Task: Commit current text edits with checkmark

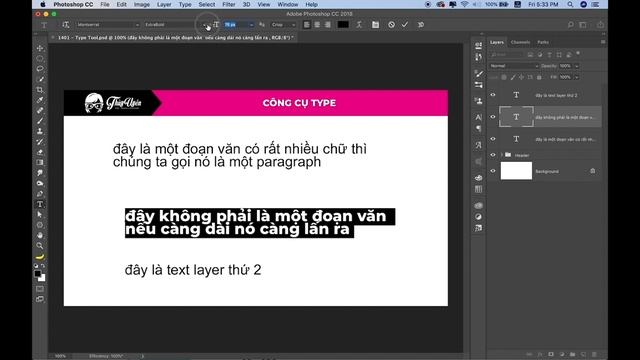Action: 404,25
